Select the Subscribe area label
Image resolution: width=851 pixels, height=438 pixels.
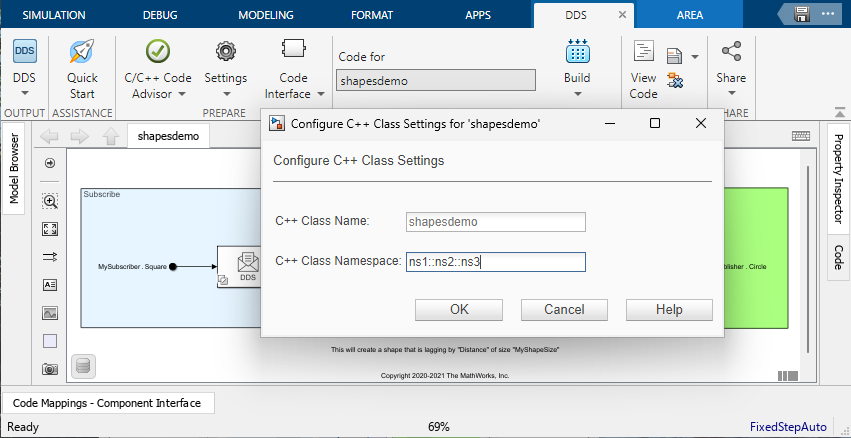[102, 194]
